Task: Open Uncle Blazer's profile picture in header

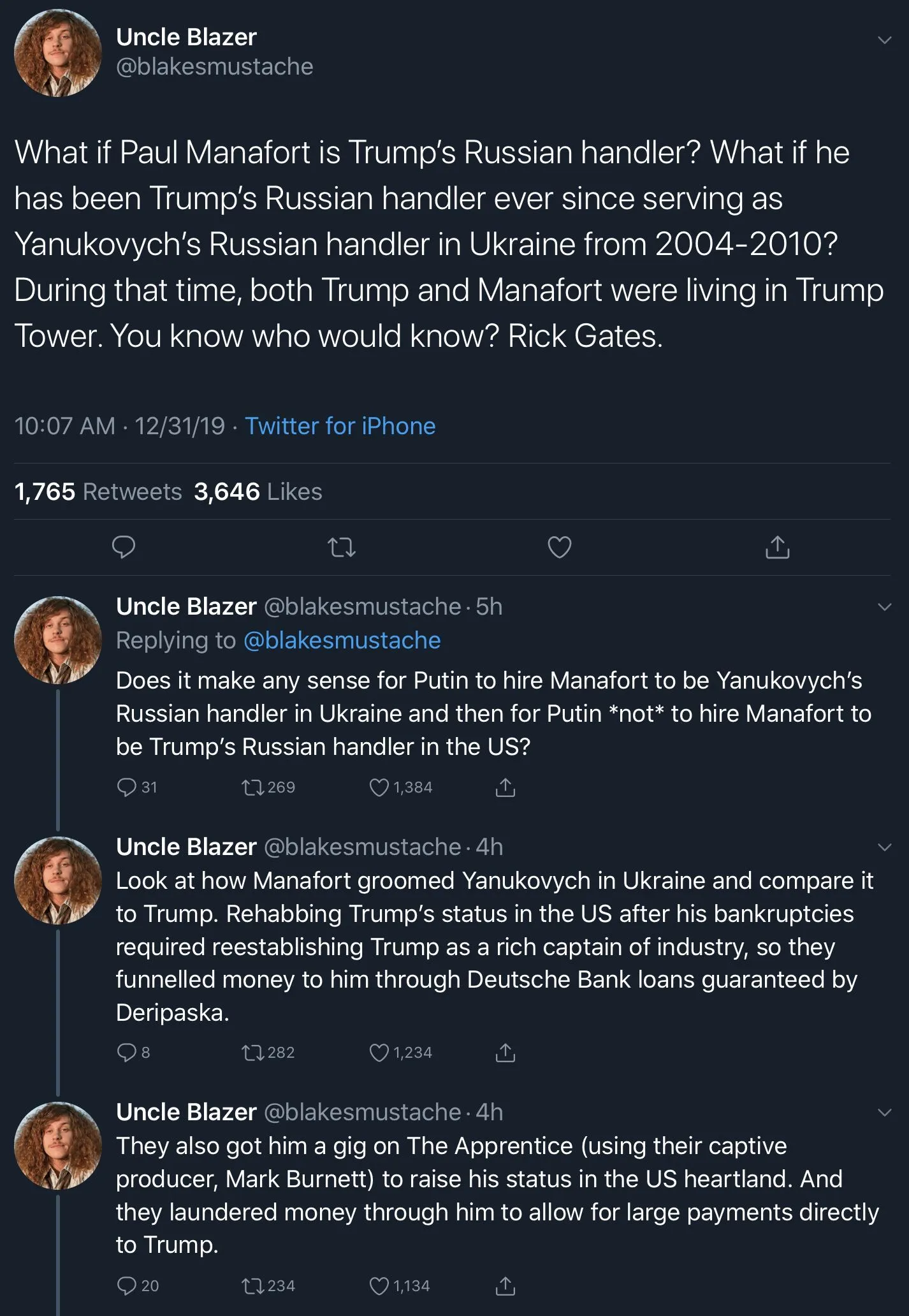Action: click(x=58, y=53)
